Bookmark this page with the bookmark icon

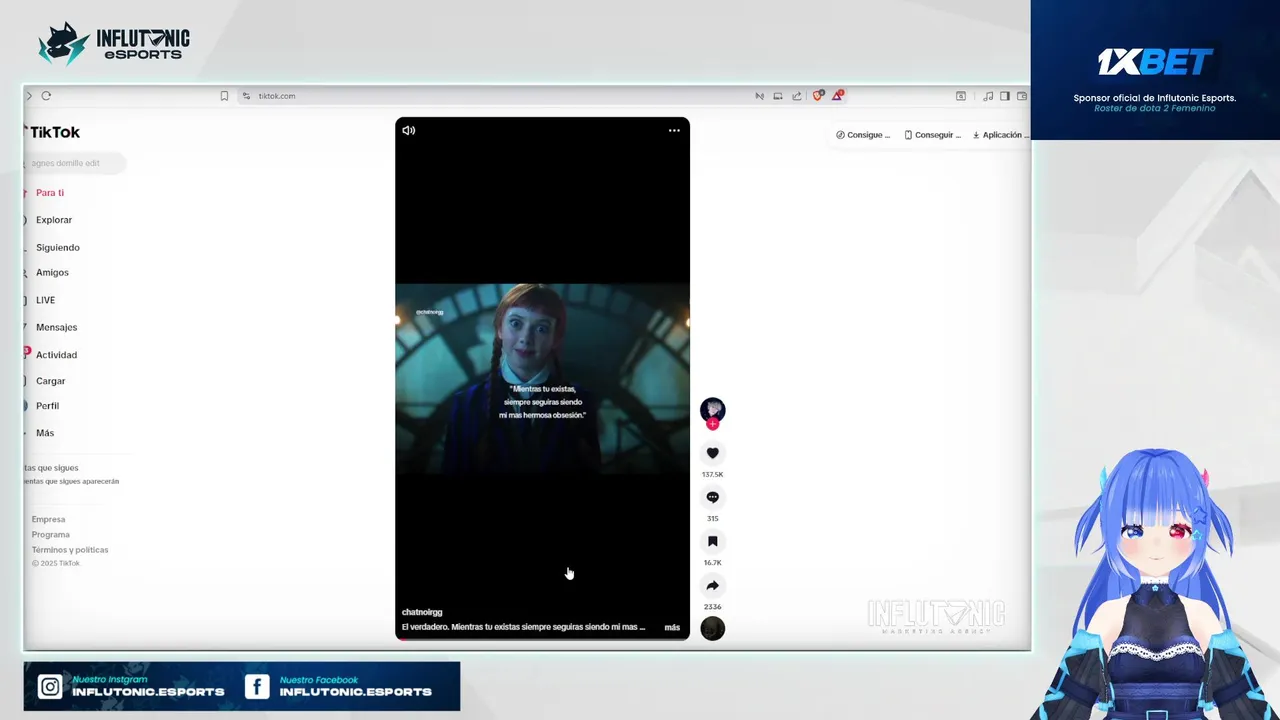tap(224, 96)
